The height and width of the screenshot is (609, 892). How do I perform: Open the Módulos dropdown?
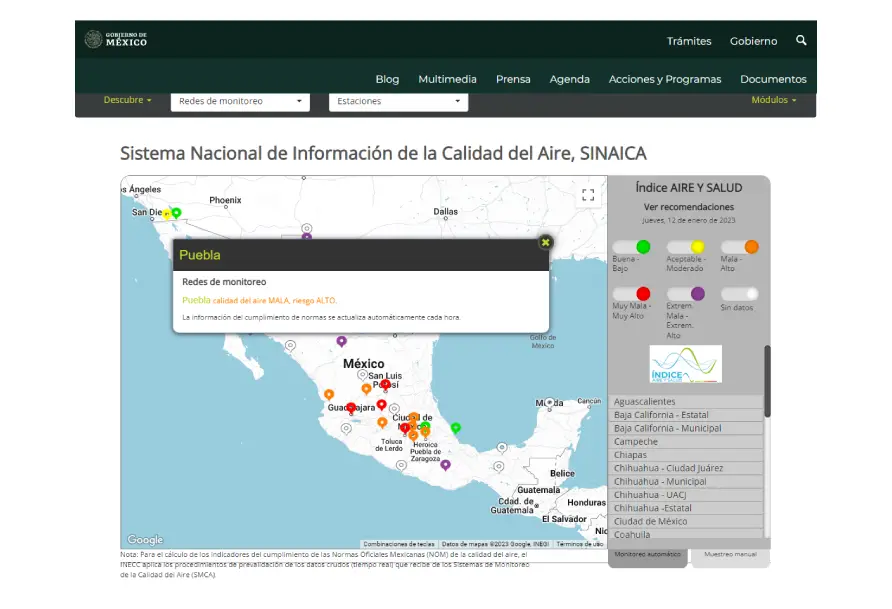tap(774, 100)
